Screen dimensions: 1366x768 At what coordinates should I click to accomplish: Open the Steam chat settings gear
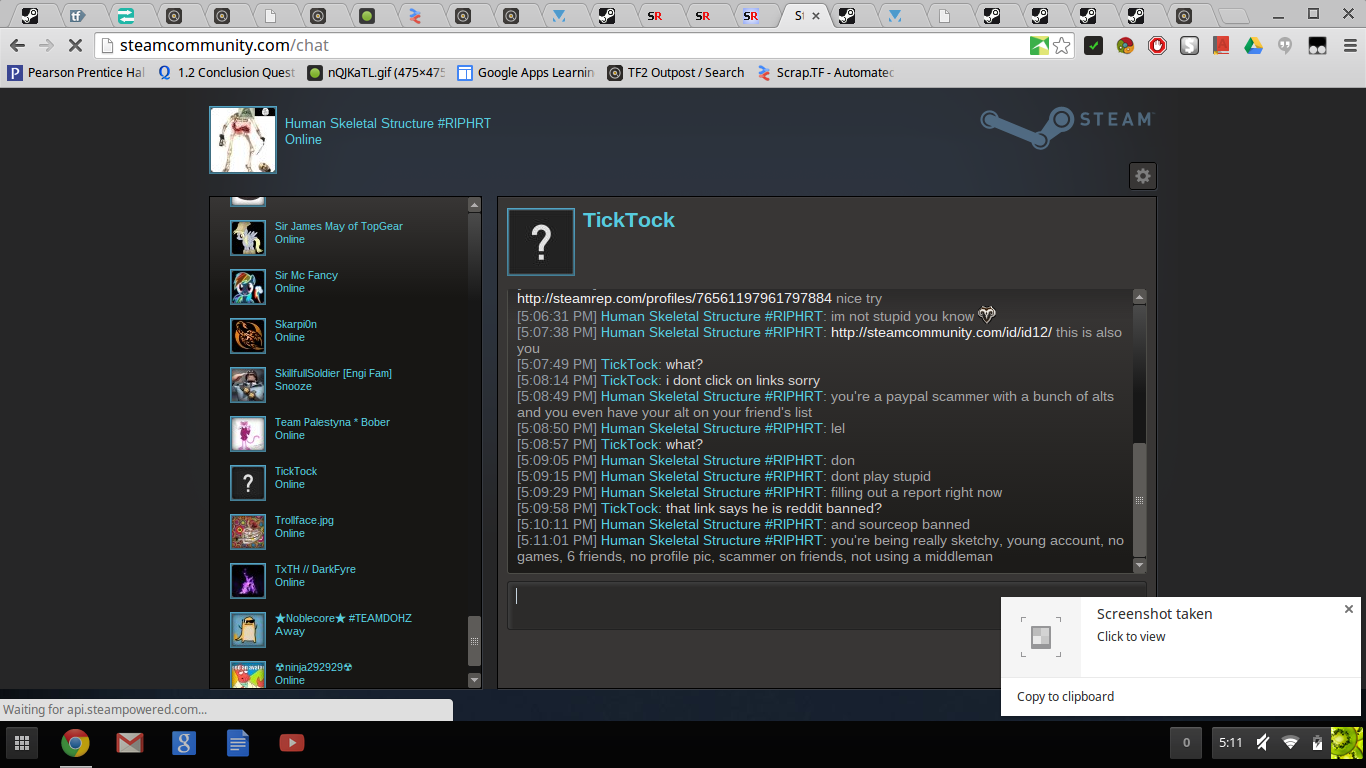(x=1142, y=176)
